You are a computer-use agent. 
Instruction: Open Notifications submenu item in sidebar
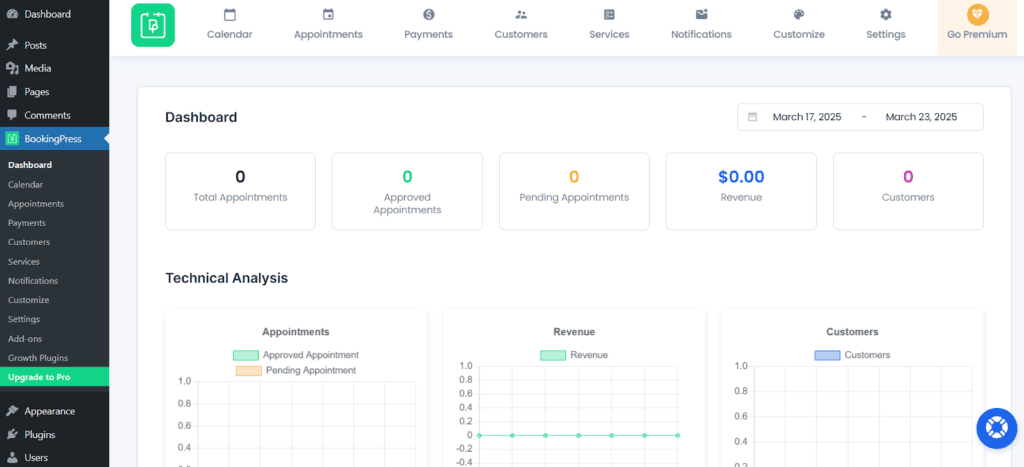click(x=33, y=281)
